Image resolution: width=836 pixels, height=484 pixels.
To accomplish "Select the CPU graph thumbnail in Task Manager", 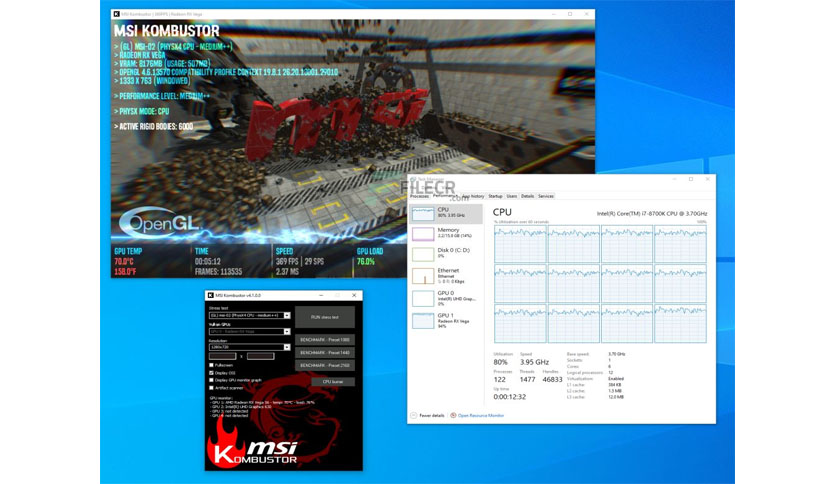I will [x=423, y=214].
